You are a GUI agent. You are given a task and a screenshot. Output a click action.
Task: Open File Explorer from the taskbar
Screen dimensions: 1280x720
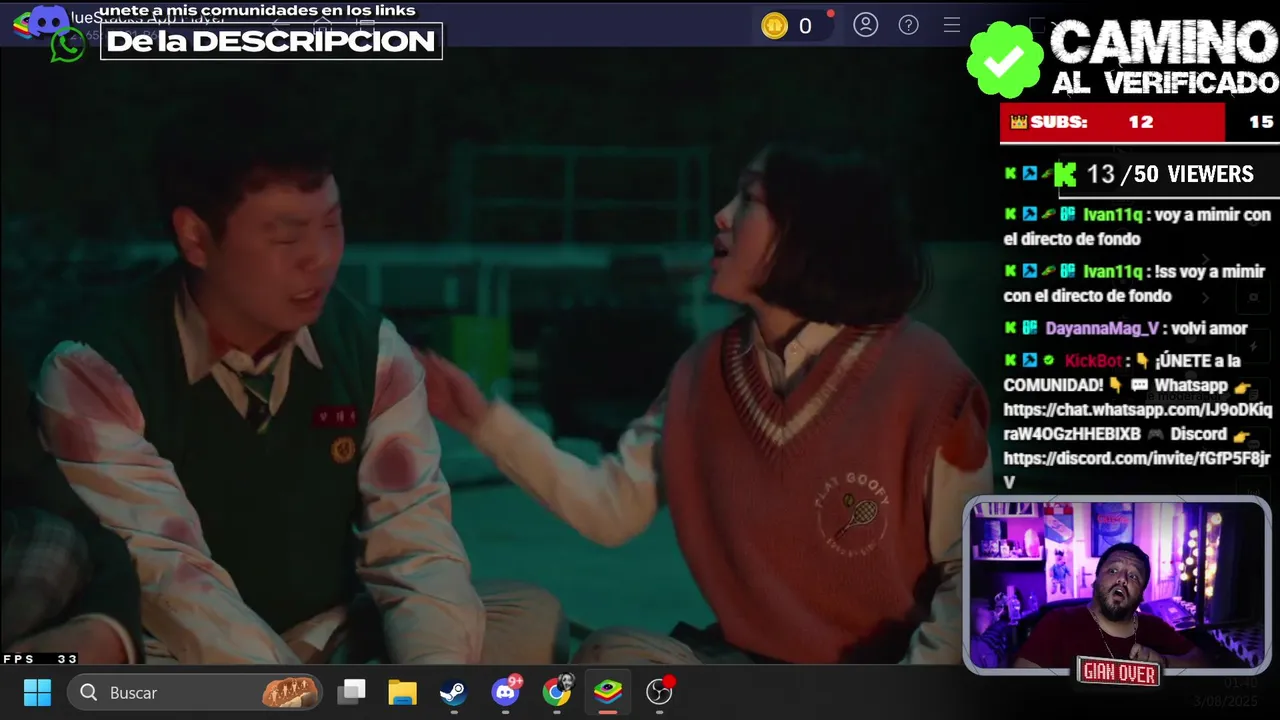[402, 692]
